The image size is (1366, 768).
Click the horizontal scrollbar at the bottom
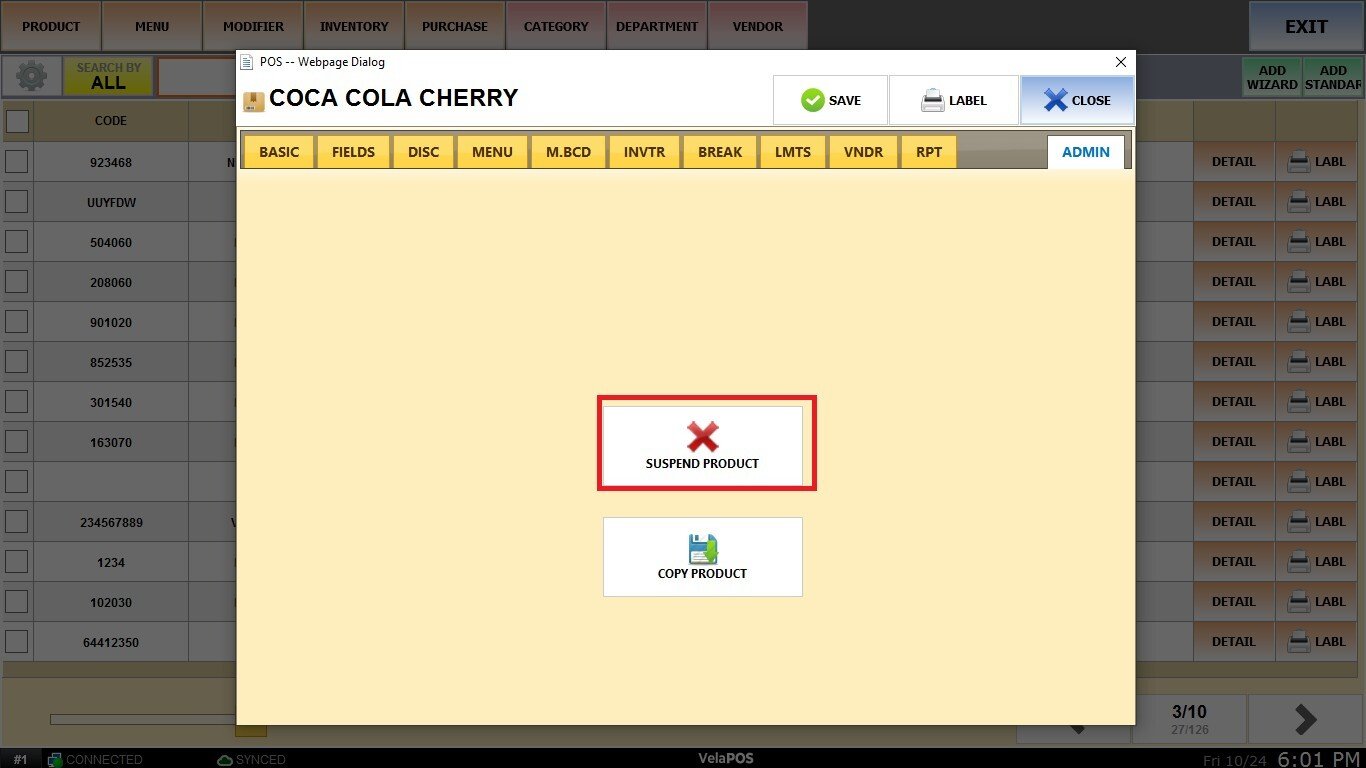click(140, 719)
